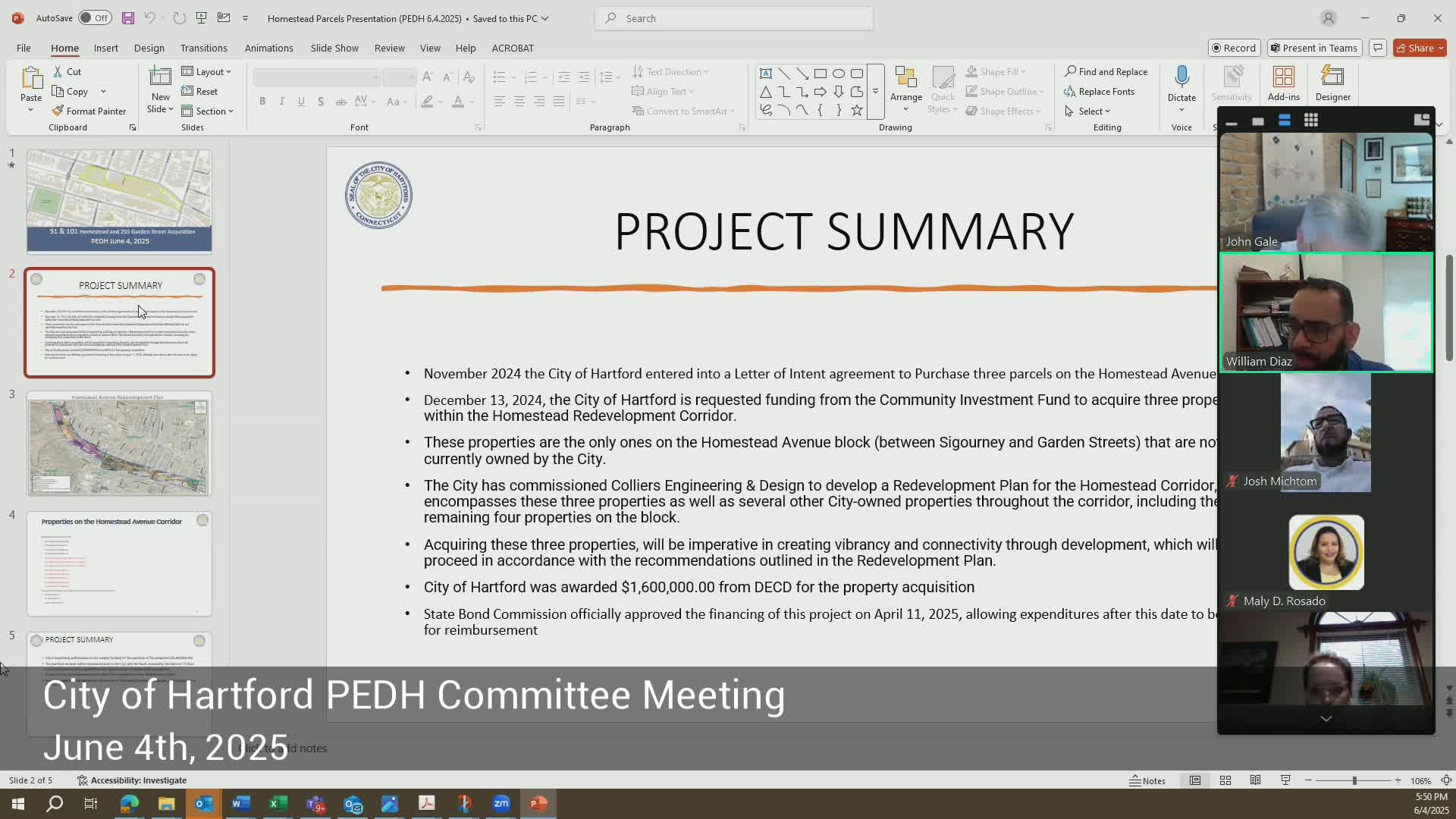Open font name combo box
This screenshot has height=819, width=1456.
[316, 77]
